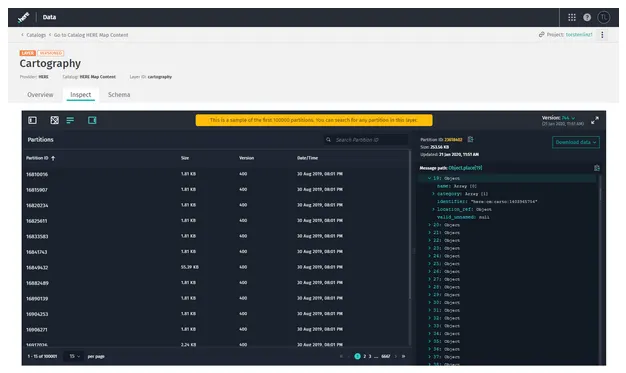The height and width of the screenshot is (373, 626).
Task: Click the Object.place[19] message path
Action: [x=465, y=168]
